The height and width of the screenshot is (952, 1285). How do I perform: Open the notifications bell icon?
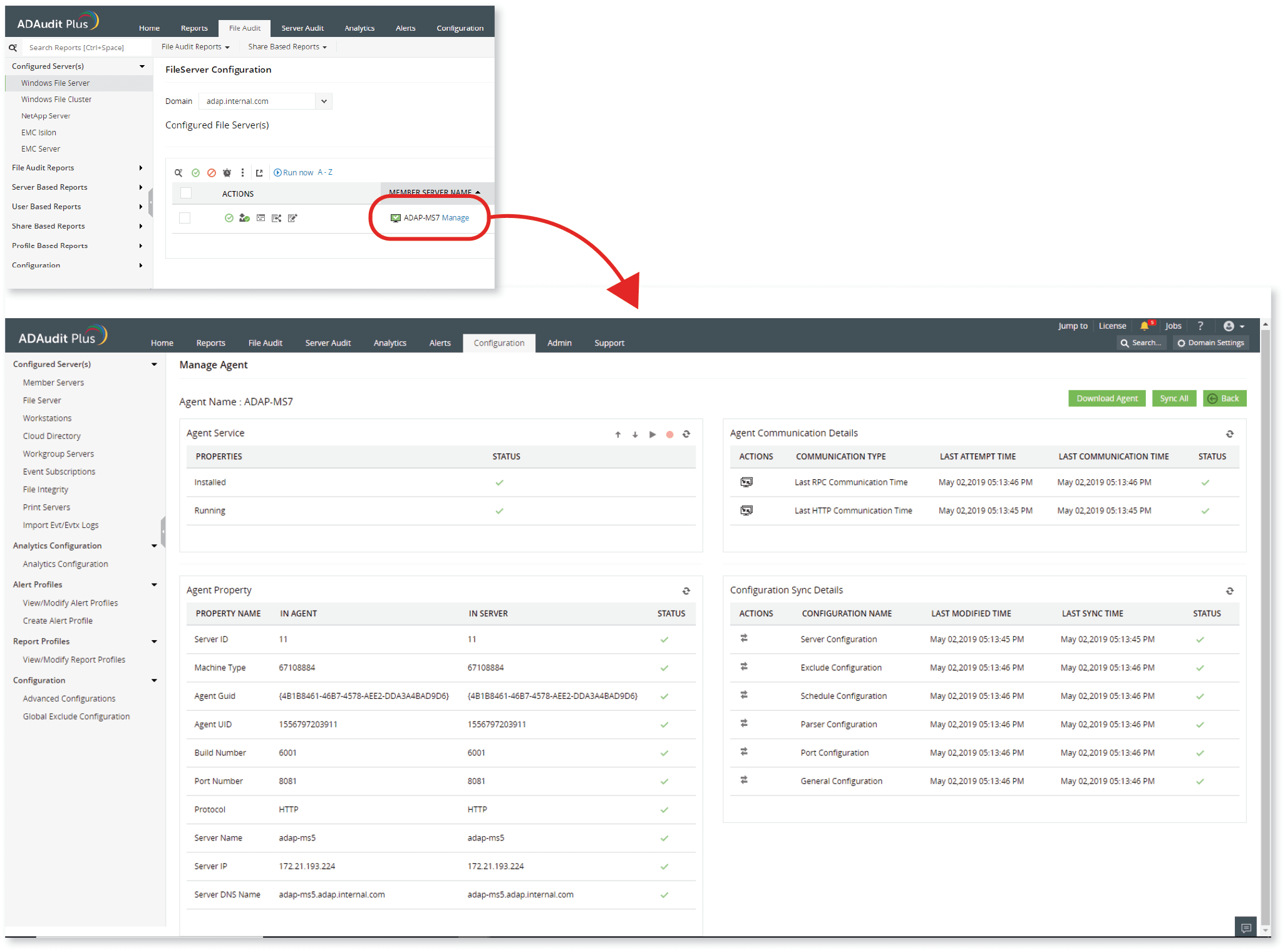coord(1144,326)
